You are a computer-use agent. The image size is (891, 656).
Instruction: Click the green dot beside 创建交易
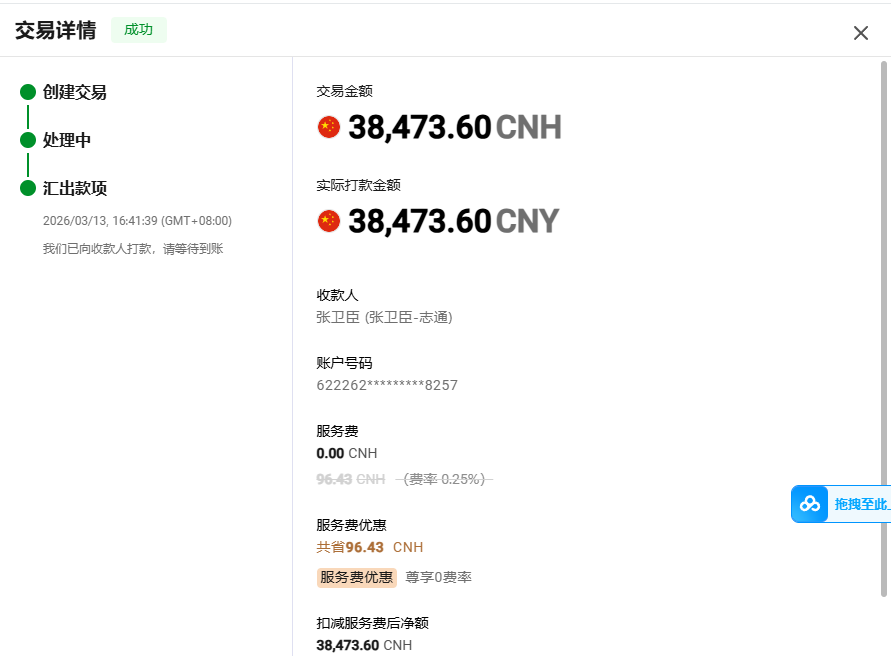[28, 92]
